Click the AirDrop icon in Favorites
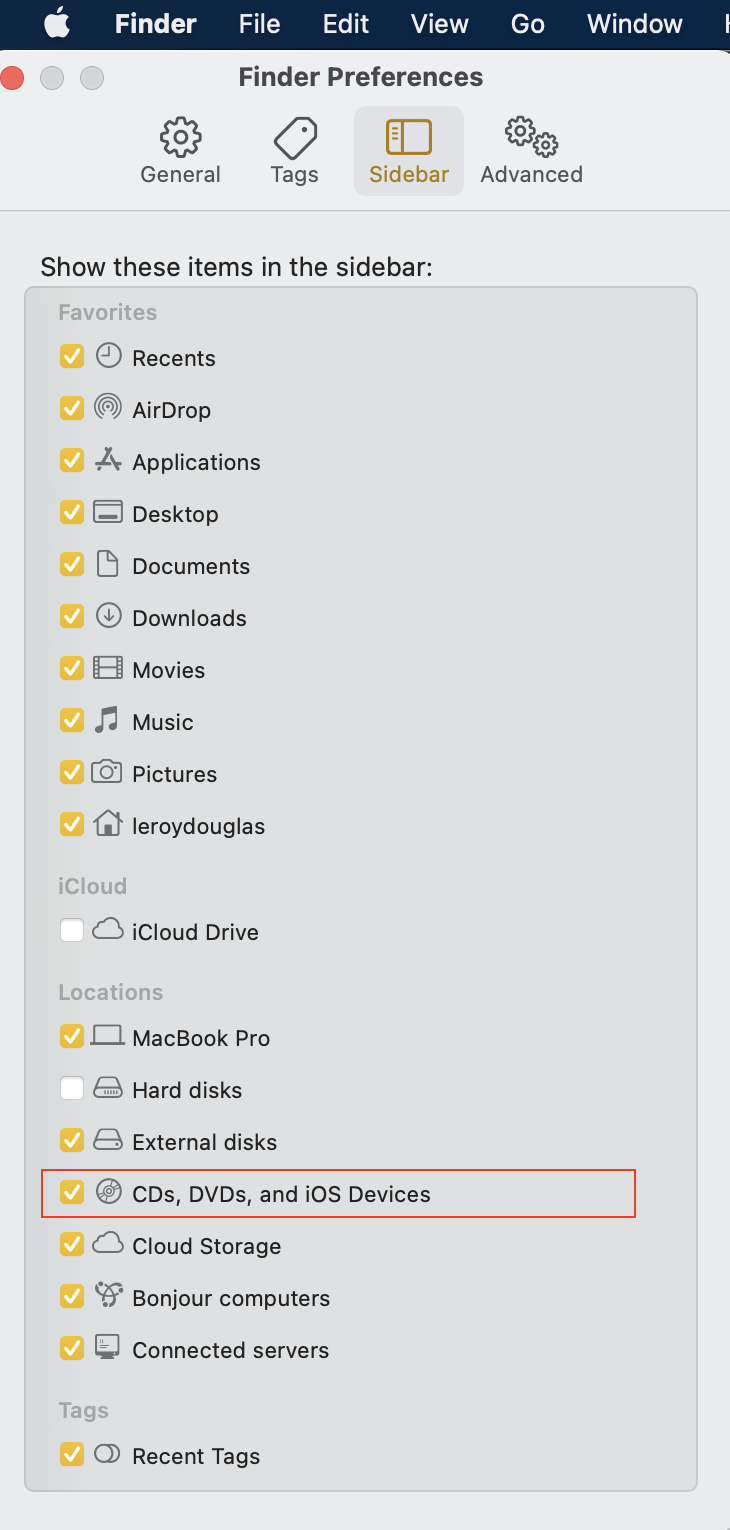This screenshot has height=1530, width=730. [x=107, y=408]
